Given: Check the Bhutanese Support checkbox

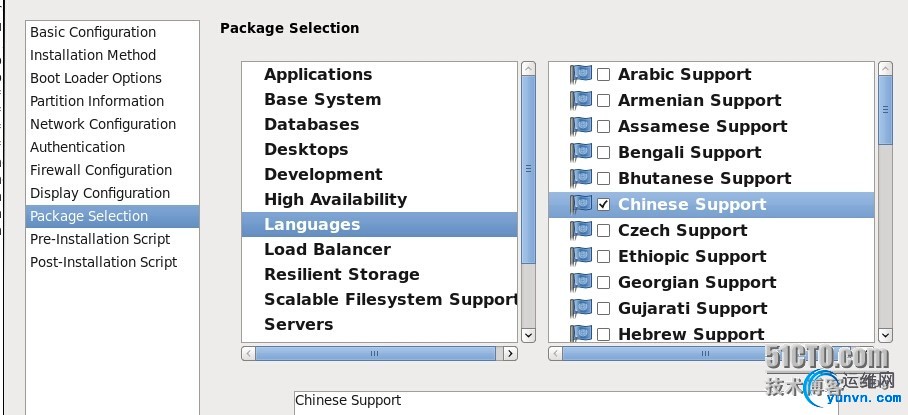Looking at the screenshot, I should [604, 178].
